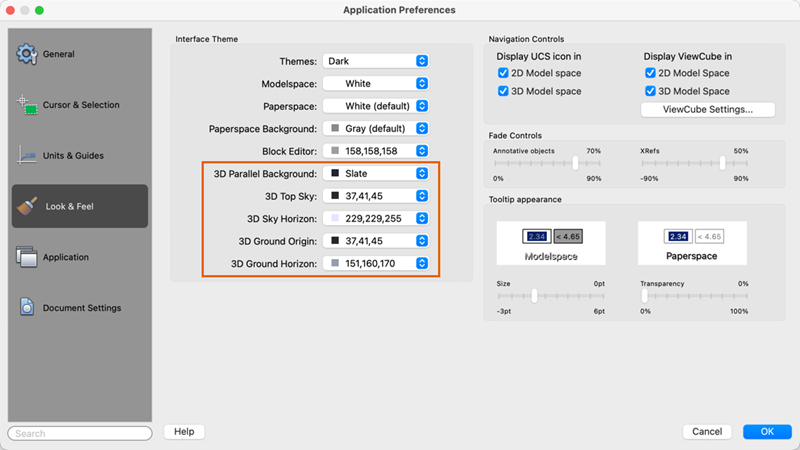The image size is (800, 450).
Task: Uncheck UCS icon in 2D Model space
Action: pos(504,73)
